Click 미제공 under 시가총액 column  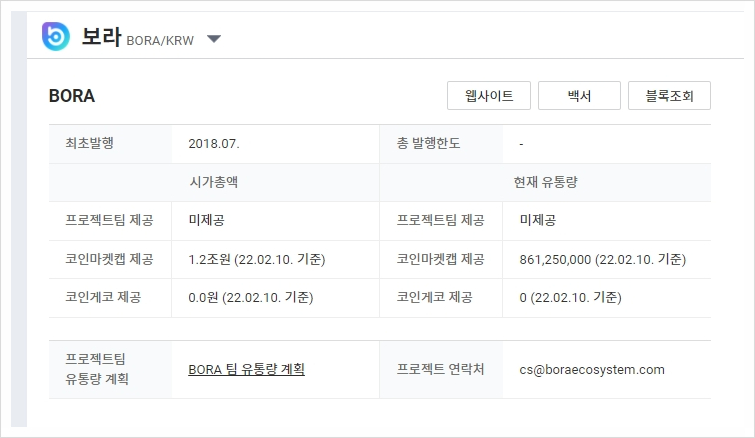click(x=207, y=220)
